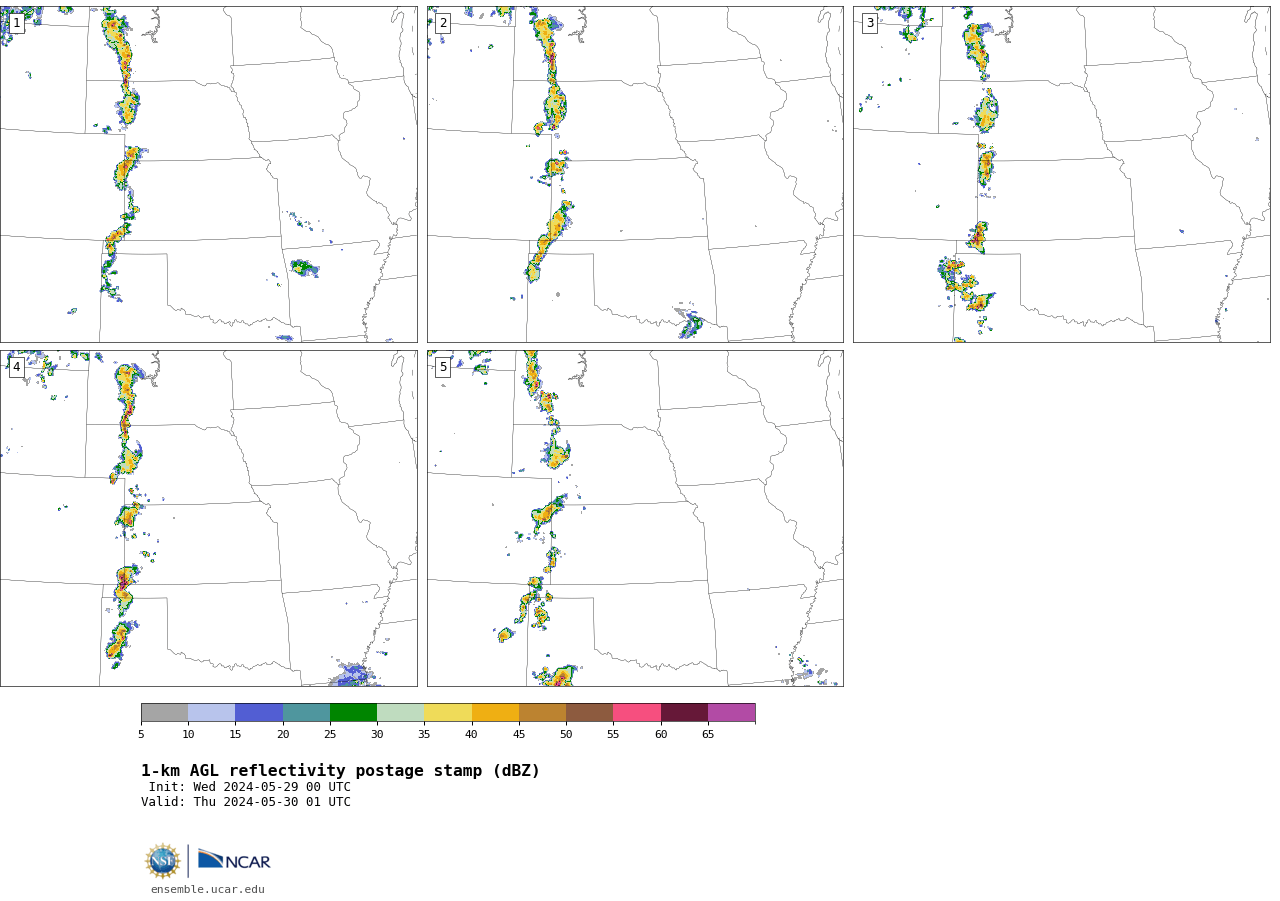Click the light blue 10-15 dBZ swatch
1280x901 pixels.
pyautogui.click(x=212, y=712)
